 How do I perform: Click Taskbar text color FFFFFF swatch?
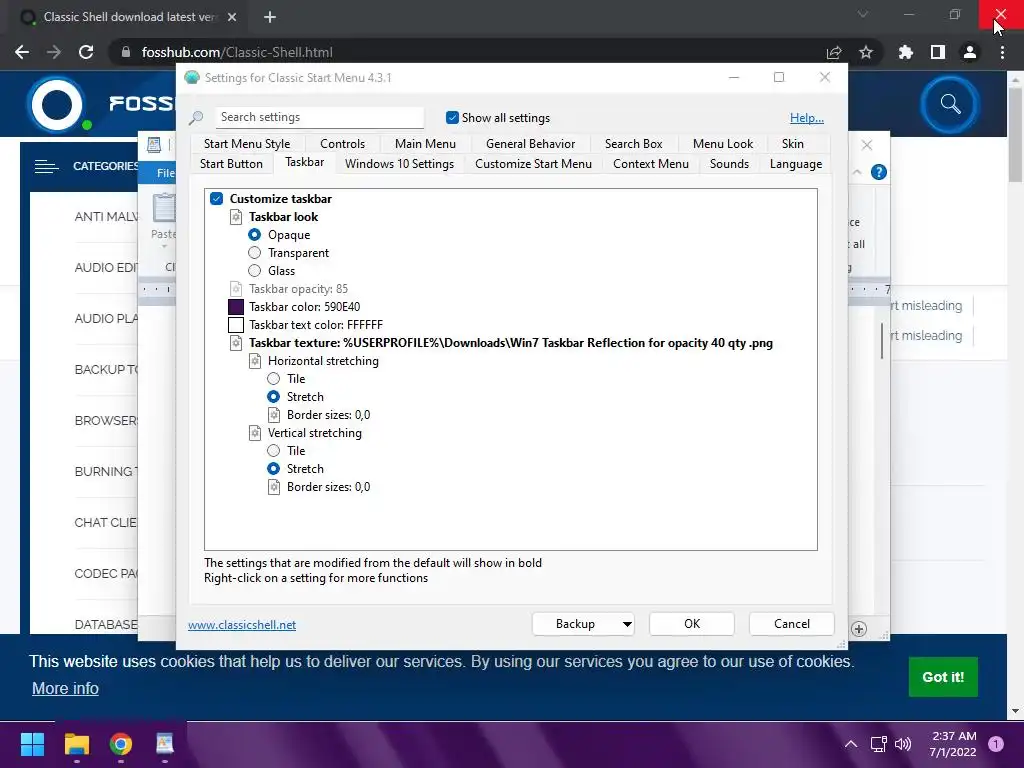click(x=236, y=325)
